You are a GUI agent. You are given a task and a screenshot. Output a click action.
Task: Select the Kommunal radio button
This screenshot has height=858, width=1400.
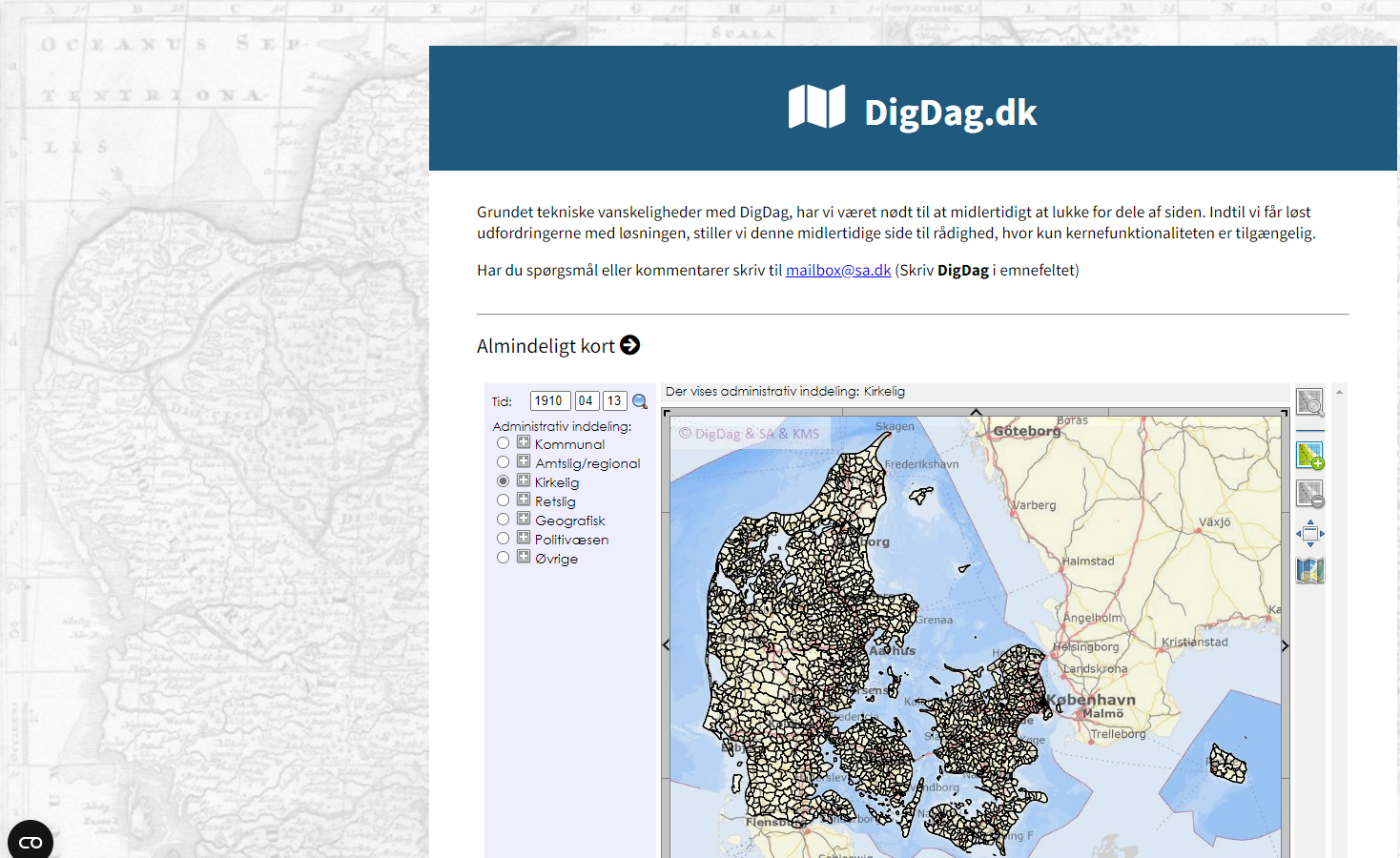(x=503, y=443)
